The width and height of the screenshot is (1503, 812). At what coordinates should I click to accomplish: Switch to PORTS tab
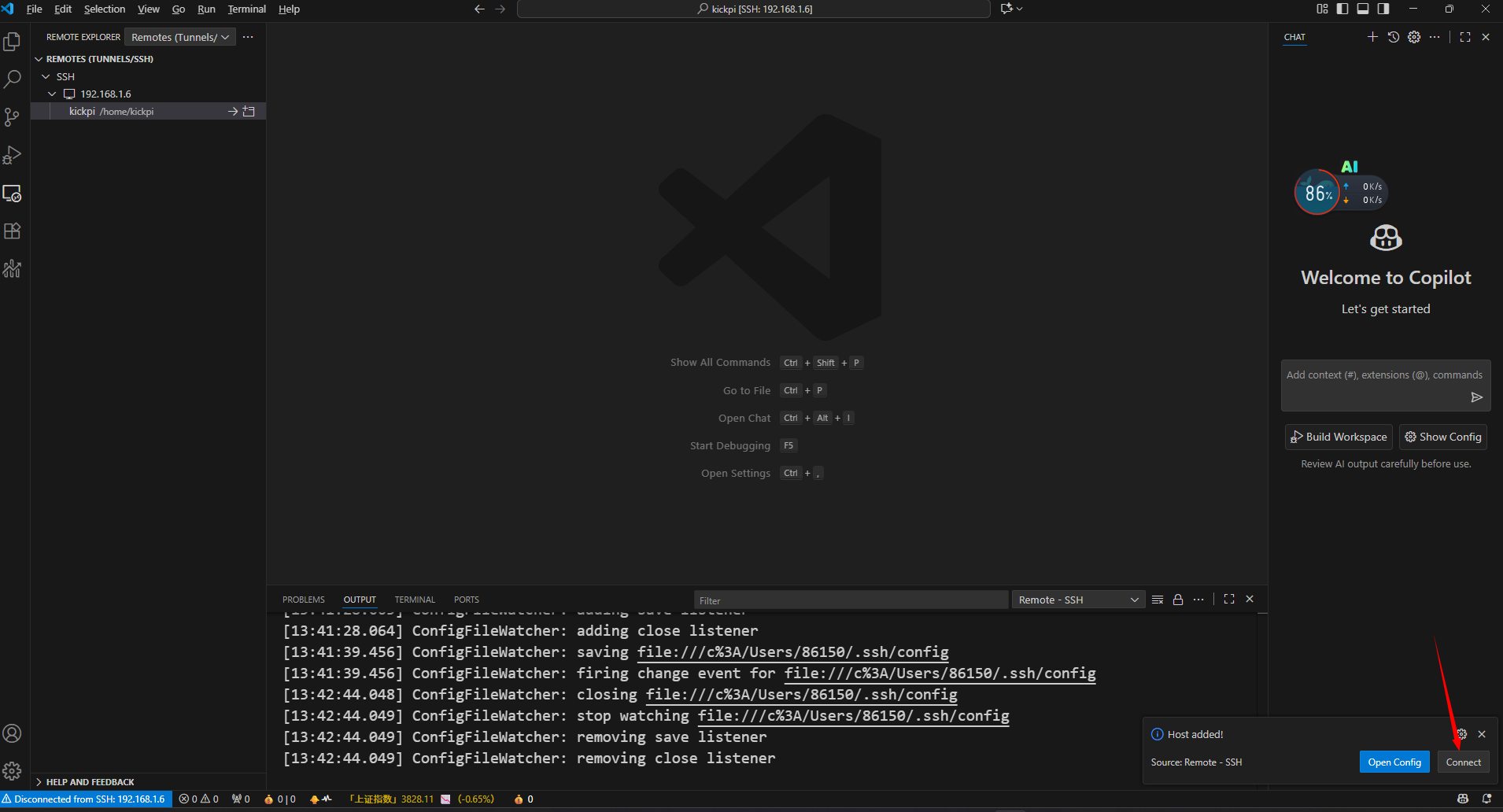pyautogui.click(x=467, y=600)
